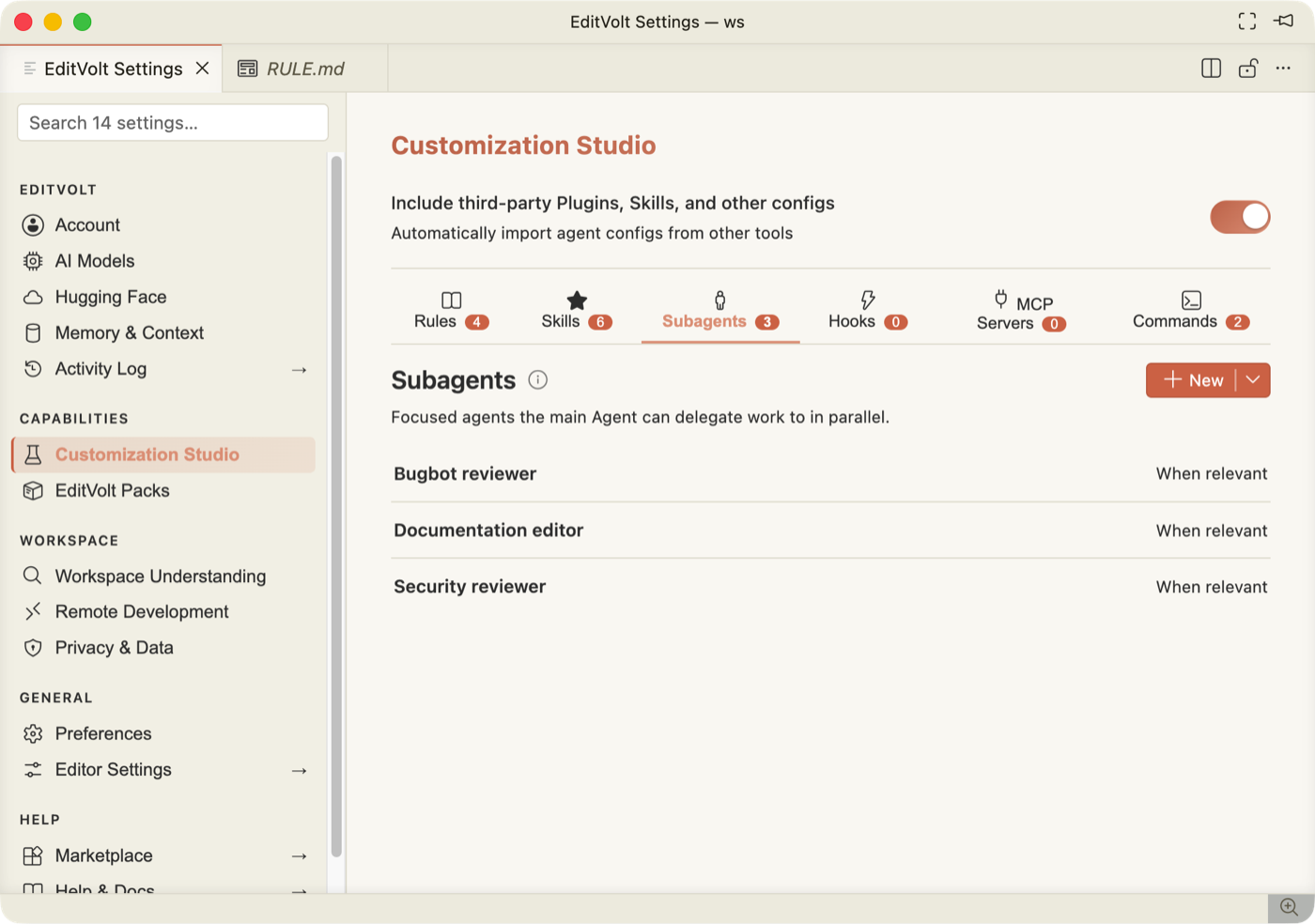Click the Editor Settings sliders icon
Screen dimensions: 1315x924
point(33,770)
